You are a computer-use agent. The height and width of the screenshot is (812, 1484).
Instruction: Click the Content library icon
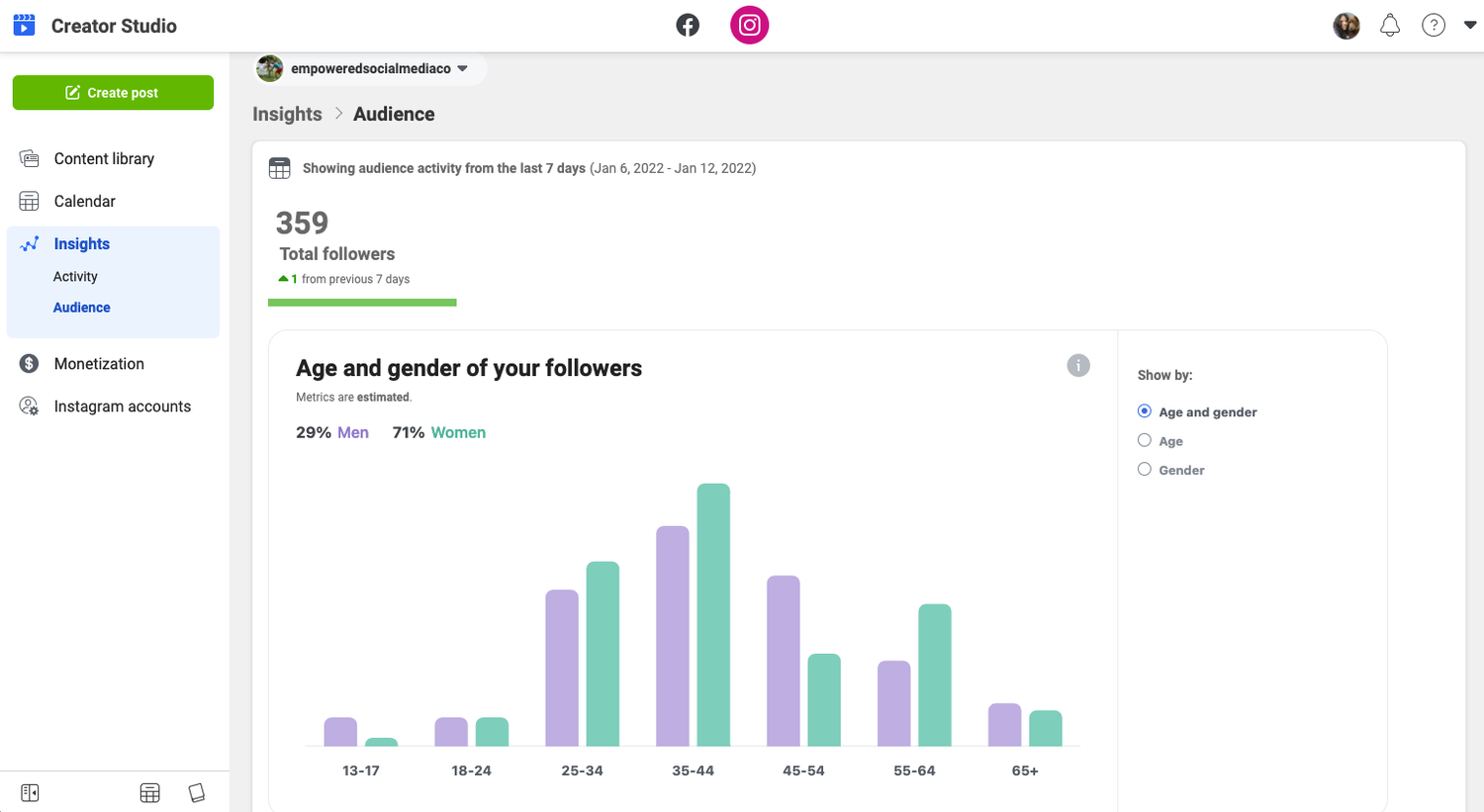29,158
